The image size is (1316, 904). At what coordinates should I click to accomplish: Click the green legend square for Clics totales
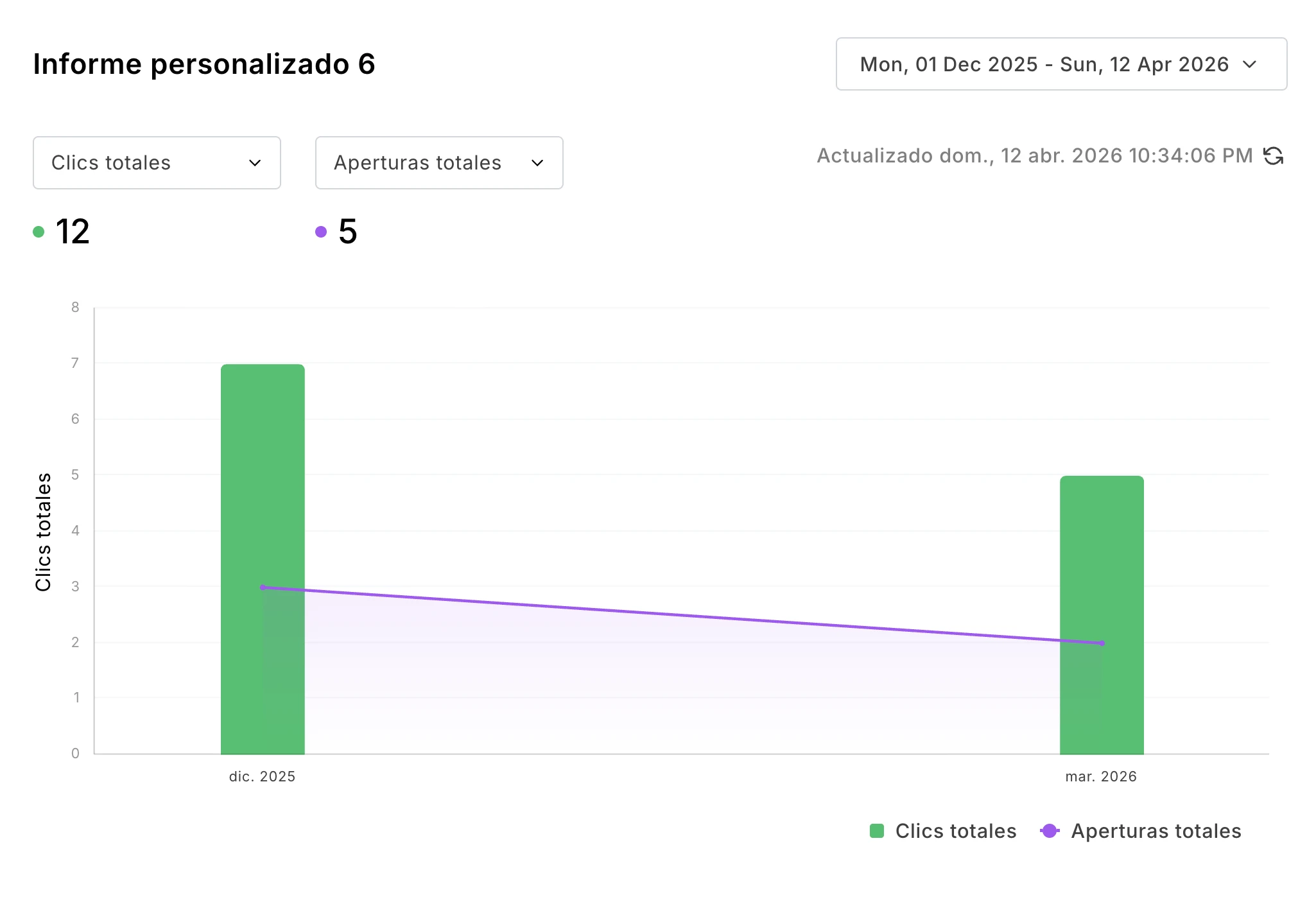(877, 830)
